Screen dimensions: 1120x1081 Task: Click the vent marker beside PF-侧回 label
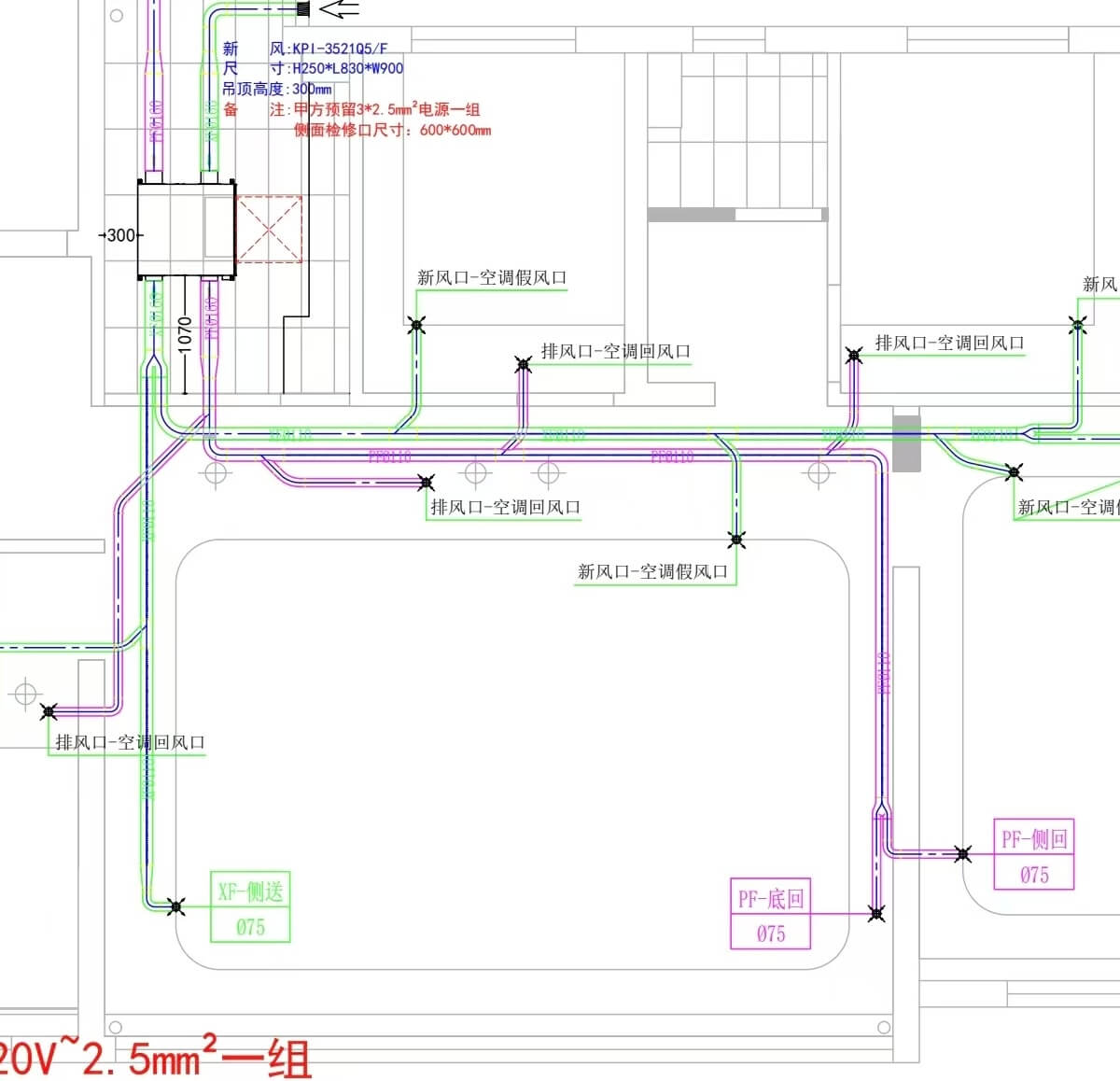[963, 853]
